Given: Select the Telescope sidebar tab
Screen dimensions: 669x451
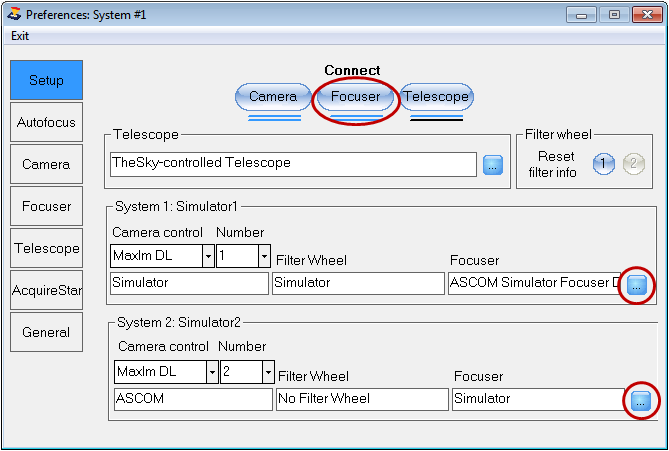Looking at the screenshot, I should [46, 248].
